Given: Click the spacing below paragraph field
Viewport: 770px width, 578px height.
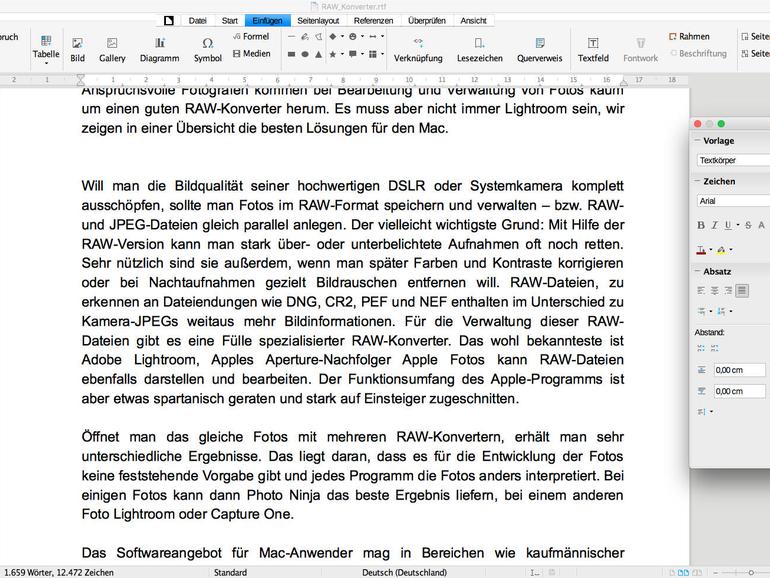Looking at the screenshot, I should pyautogui.click(x=739, y=391).
